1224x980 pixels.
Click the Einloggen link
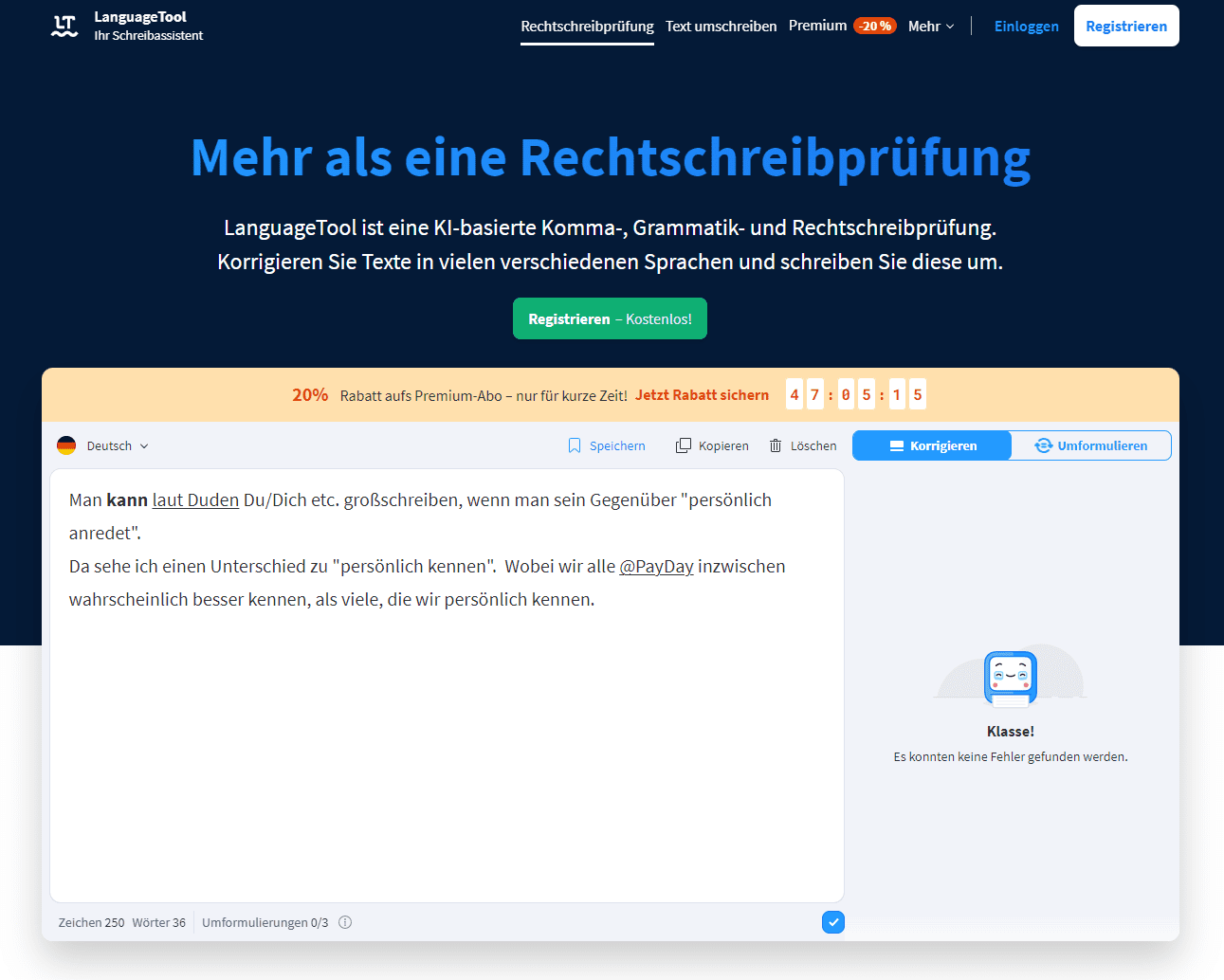pyautogui.click(x=1026, y=27)
